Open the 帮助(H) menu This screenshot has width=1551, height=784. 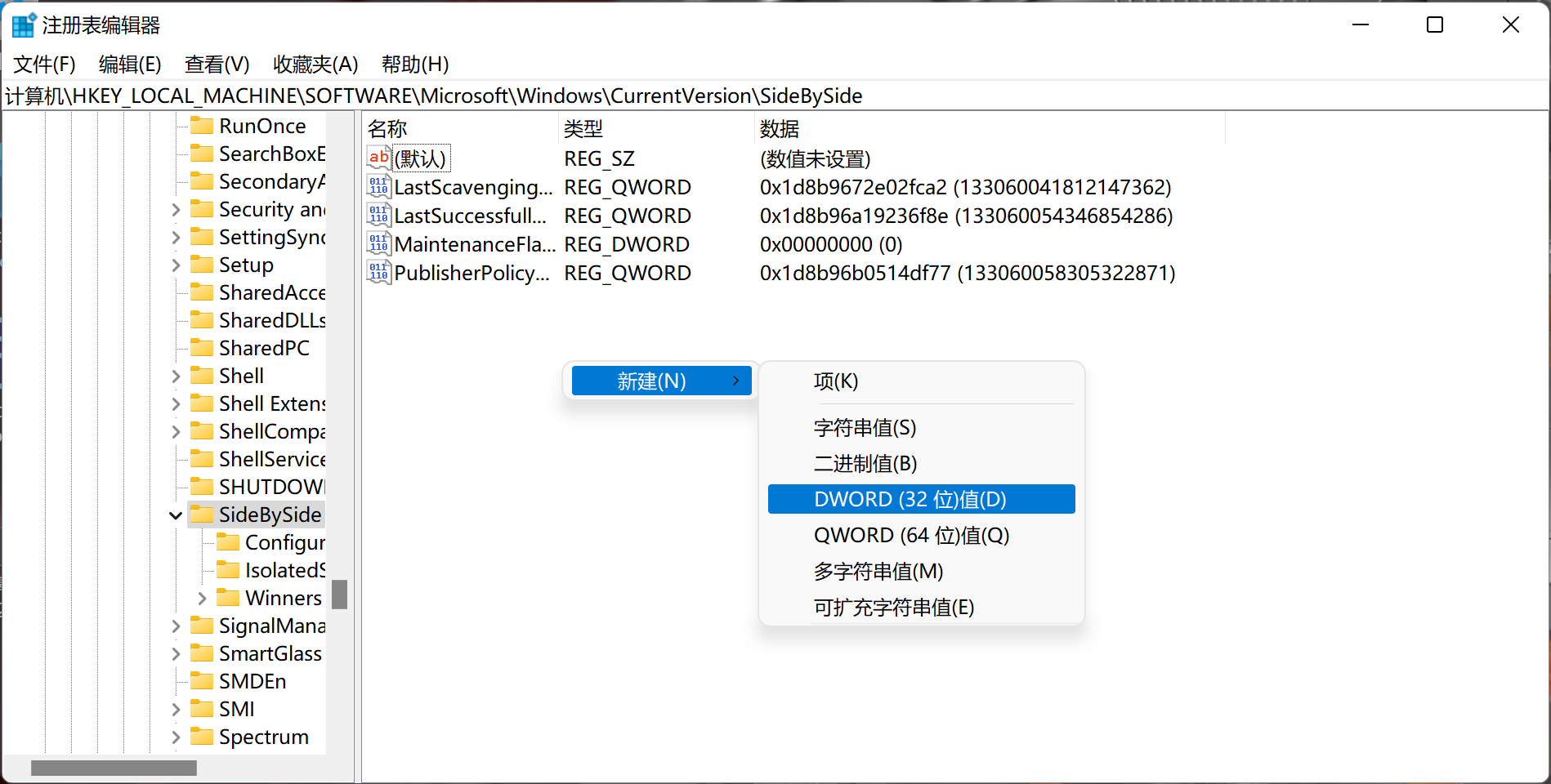(415, 64)
